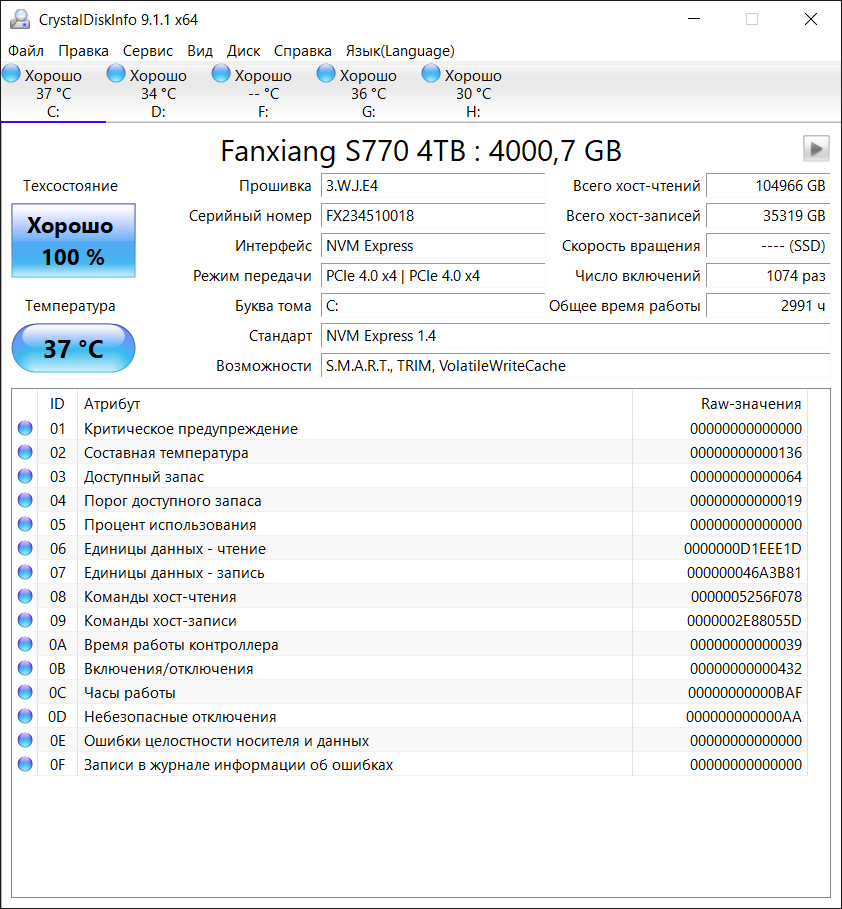Open the Вид menu
Screen dimensions: 842x909
200,51
